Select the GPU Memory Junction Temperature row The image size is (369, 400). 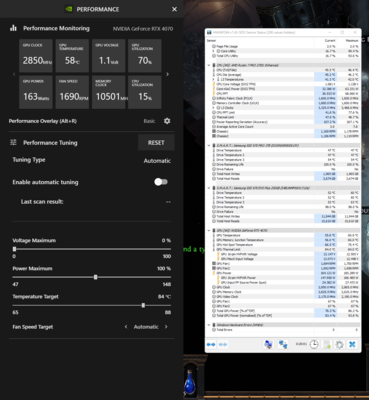coord(283,240)
